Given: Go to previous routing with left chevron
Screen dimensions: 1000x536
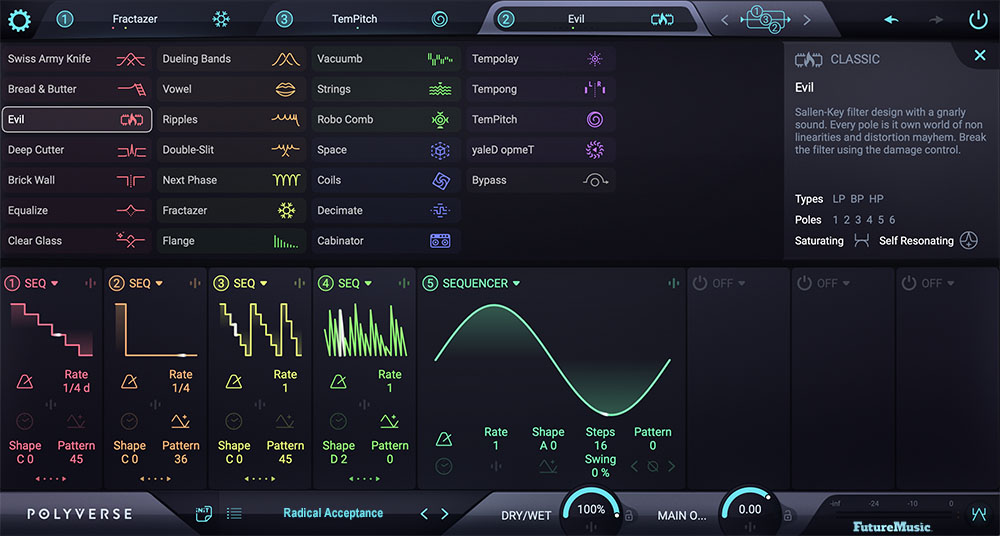Looking at the screenshot, I should [724, 20].
